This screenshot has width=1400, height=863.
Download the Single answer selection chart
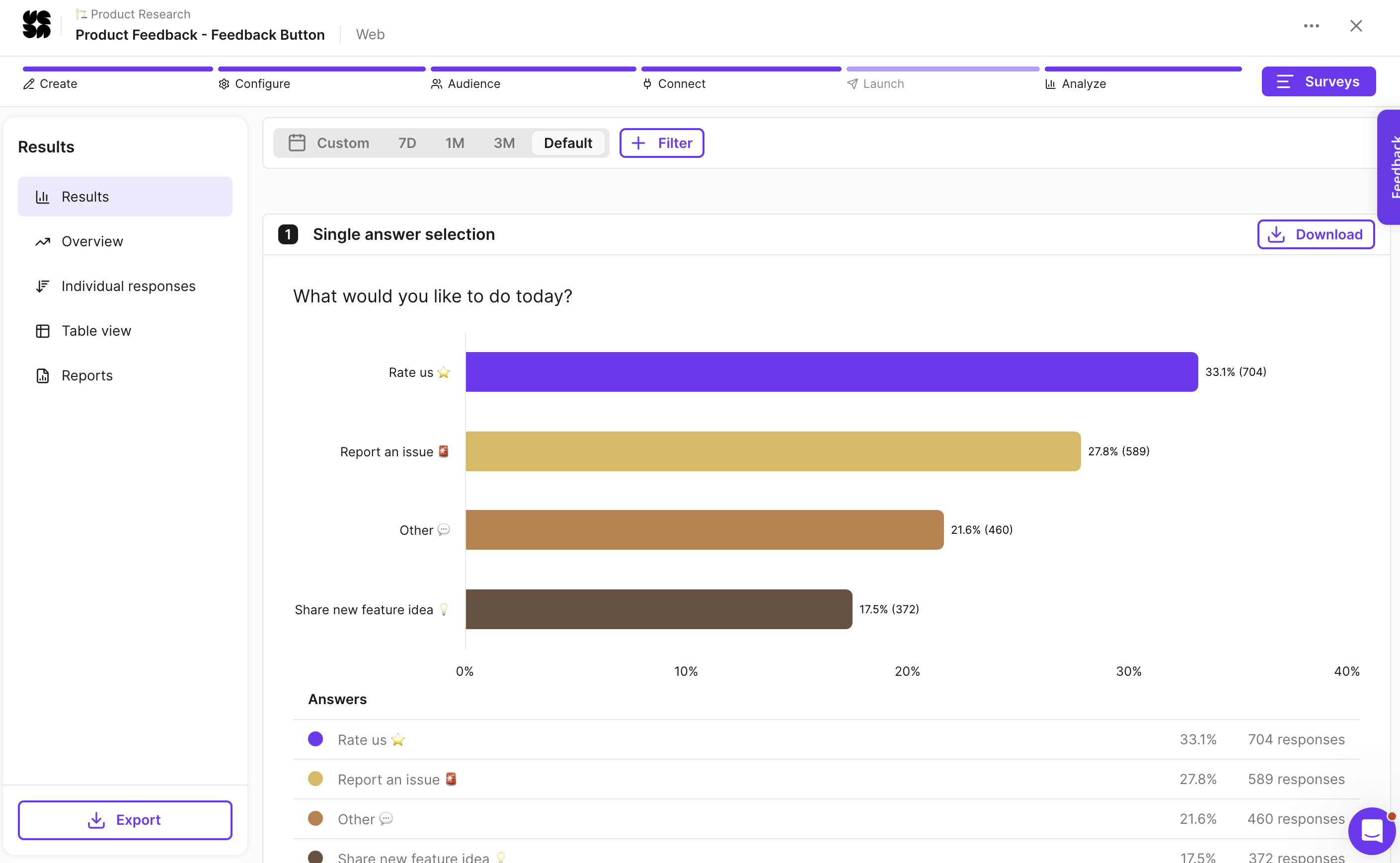[1316, 234]
